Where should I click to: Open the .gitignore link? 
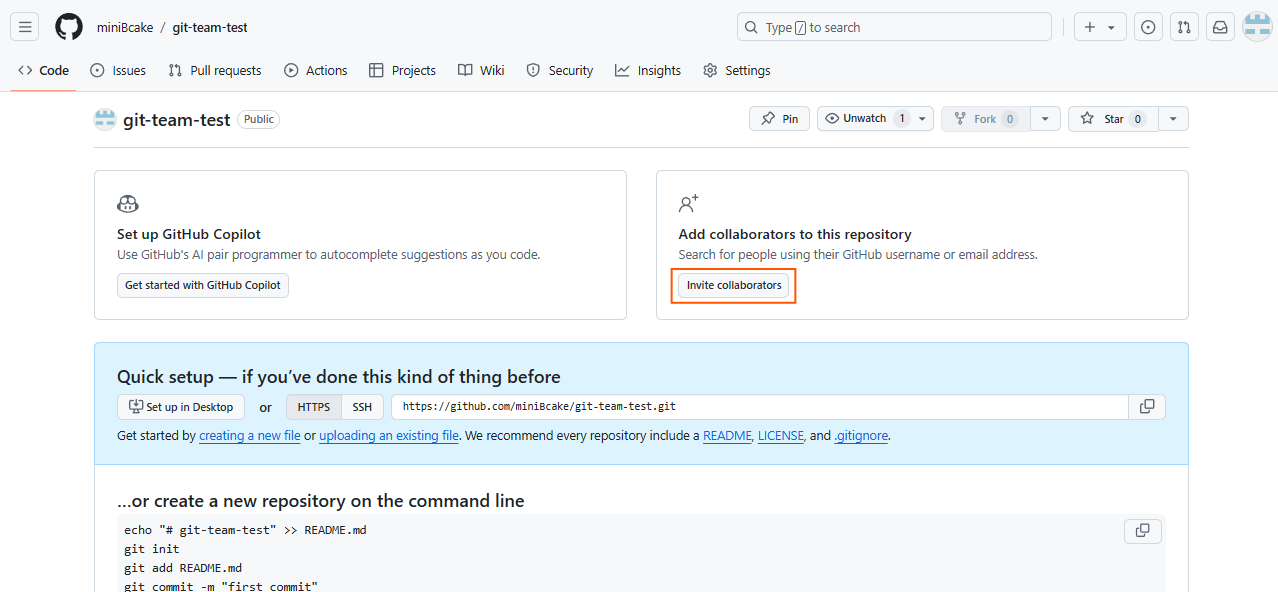point(861,436)
